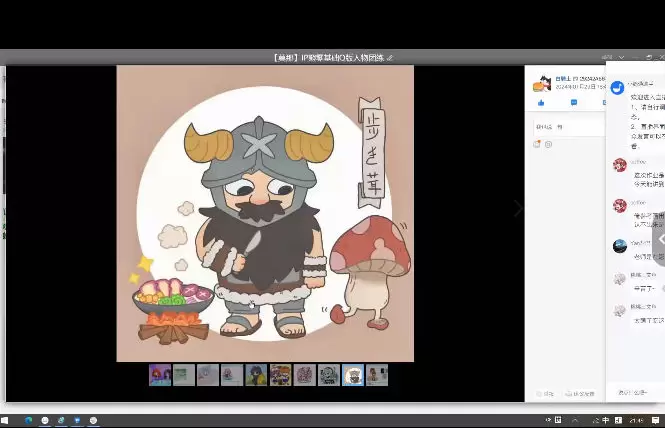This screenshot has width=665, height=428.
Task: Click the dark blue round avatar in the chat list
Action: tap(620, 246)
